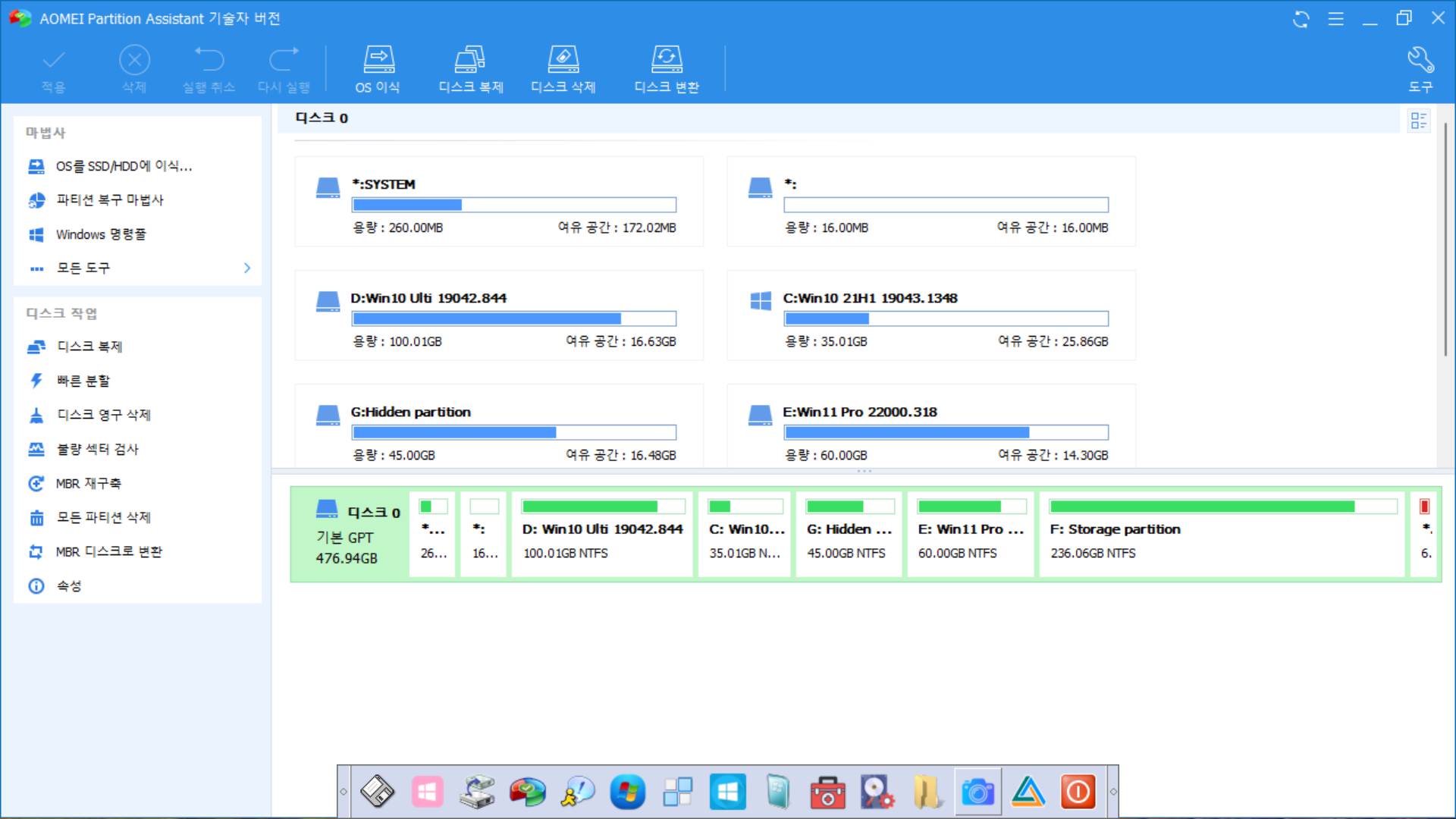
Task: Click the four-squares window dock icon
Action: [x=677, y=792]
